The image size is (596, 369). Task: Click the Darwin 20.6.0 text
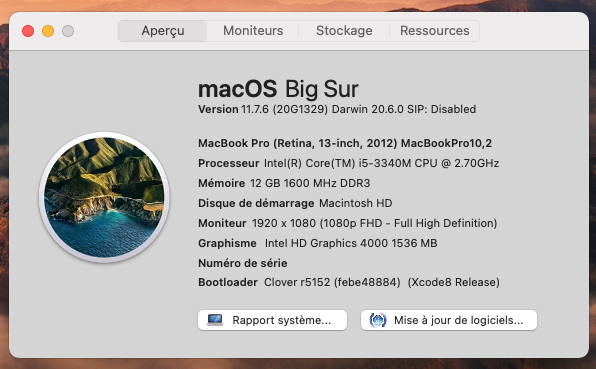pyautogui.click(x=368, y=109)
